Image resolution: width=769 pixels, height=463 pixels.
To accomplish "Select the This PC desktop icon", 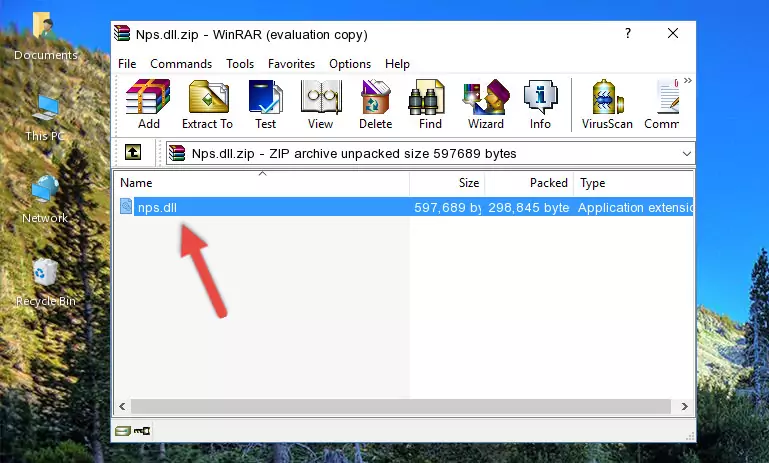I will coord(45,118).
